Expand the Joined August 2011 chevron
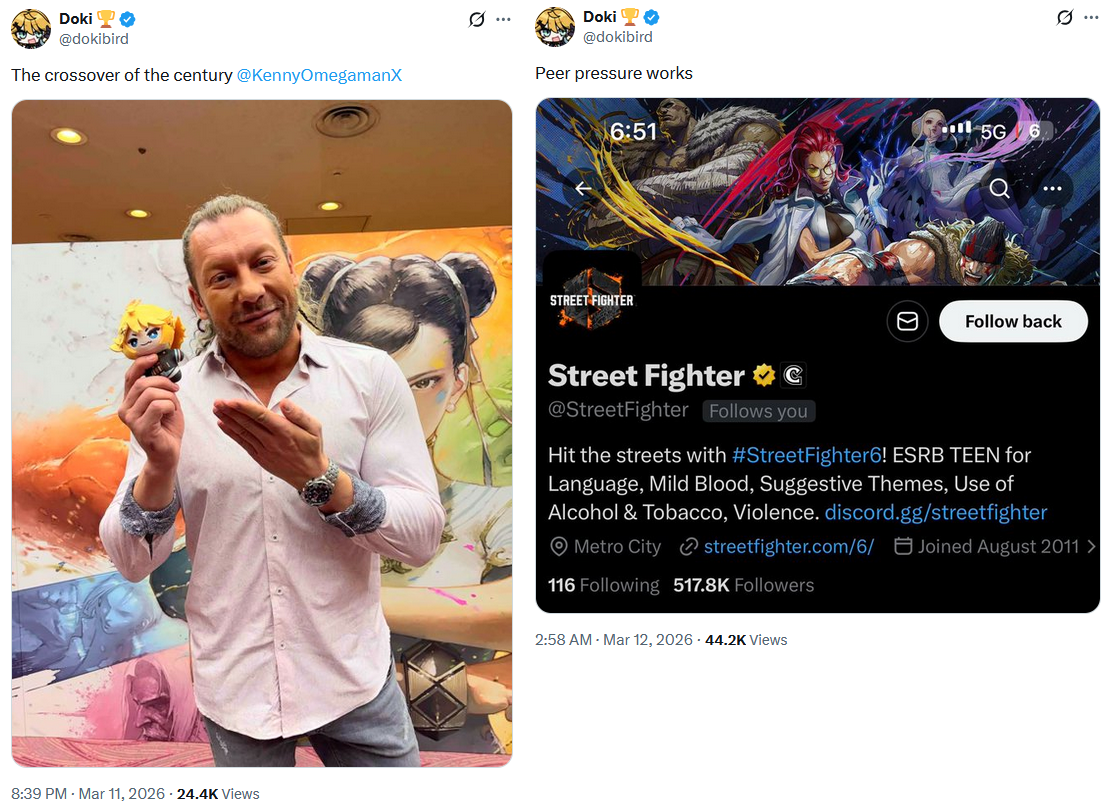 (x=1091, y=547)
